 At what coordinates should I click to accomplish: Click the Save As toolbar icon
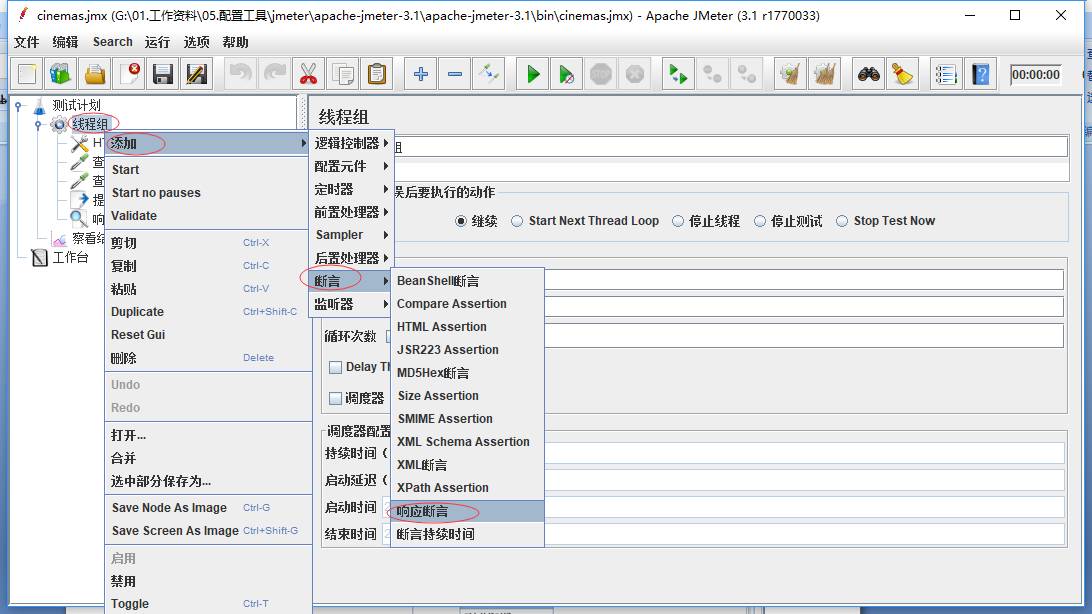pos(197,74)
